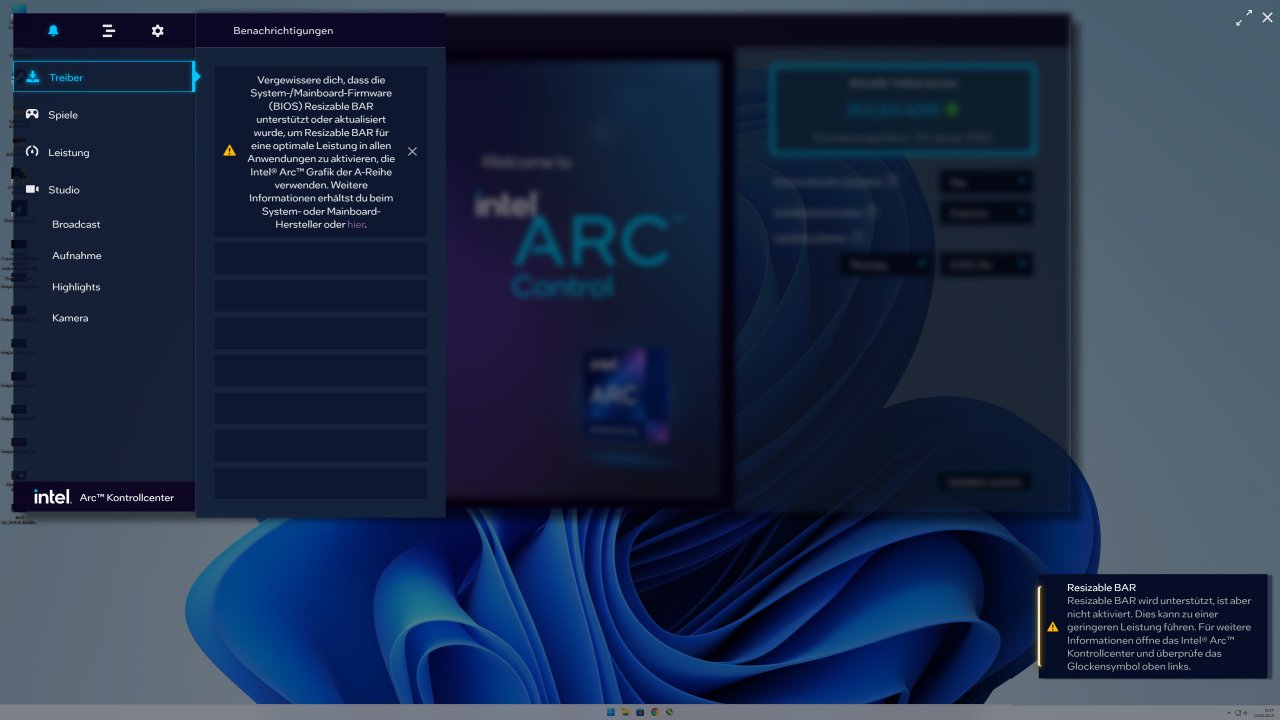Select the Treiber section
Screen dimensions: 1280x720
pyautogui.click(x=103, y=77)
